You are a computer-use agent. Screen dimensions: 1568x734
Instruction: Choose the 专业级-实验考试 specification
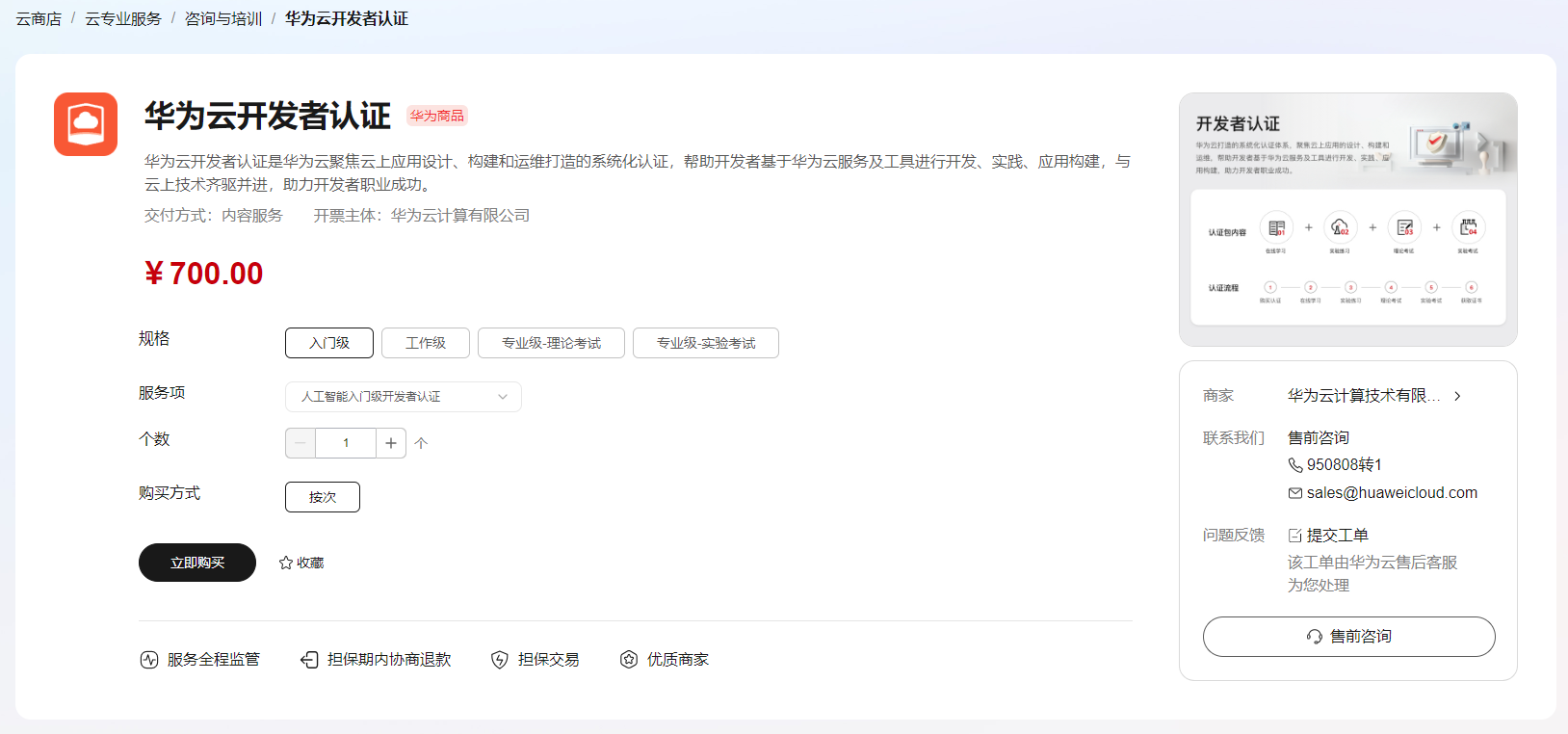point(706,343)
